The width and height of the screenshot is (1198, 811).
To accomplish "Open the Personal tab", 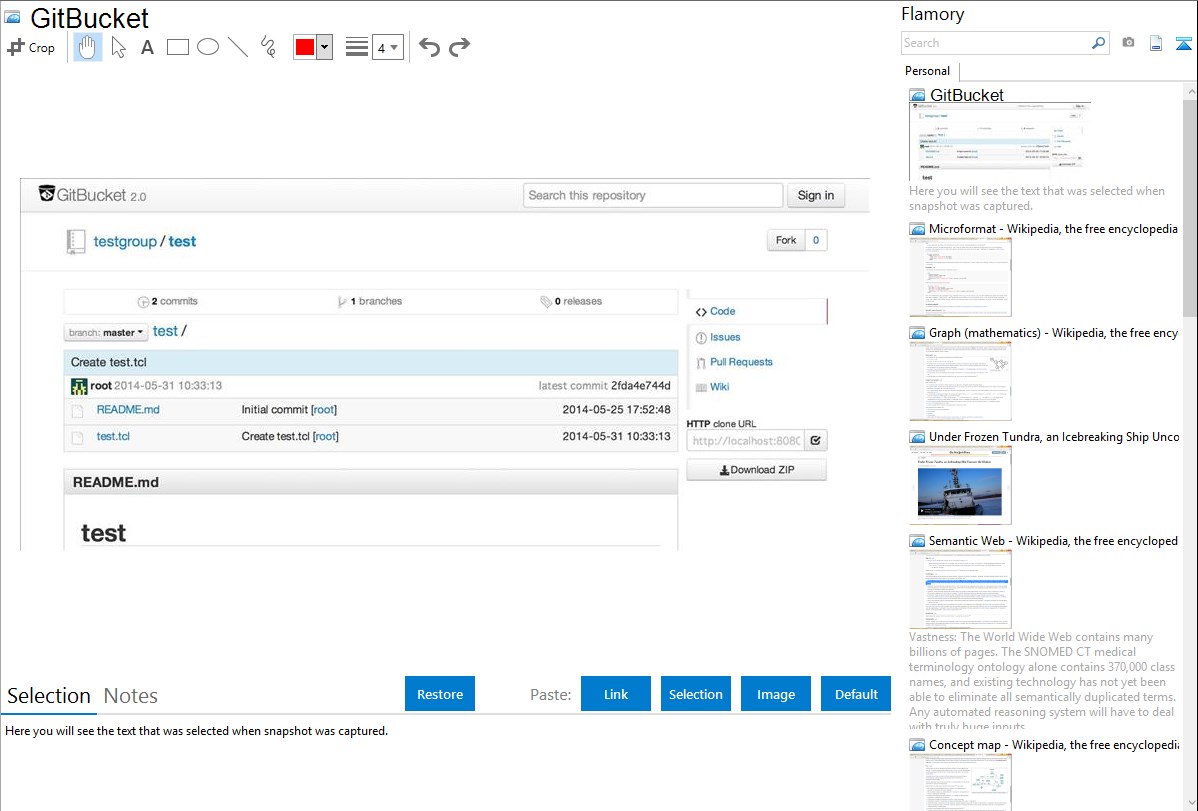I will click(927, 71).
